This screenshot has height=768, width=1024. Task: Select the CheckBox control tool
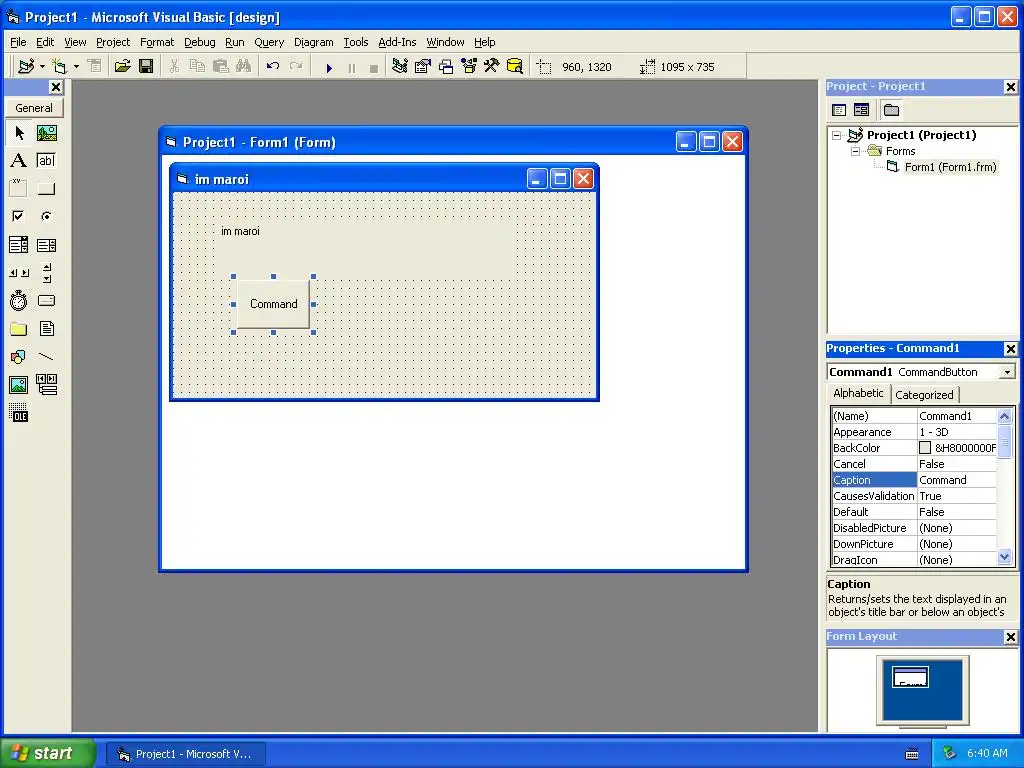19,216
